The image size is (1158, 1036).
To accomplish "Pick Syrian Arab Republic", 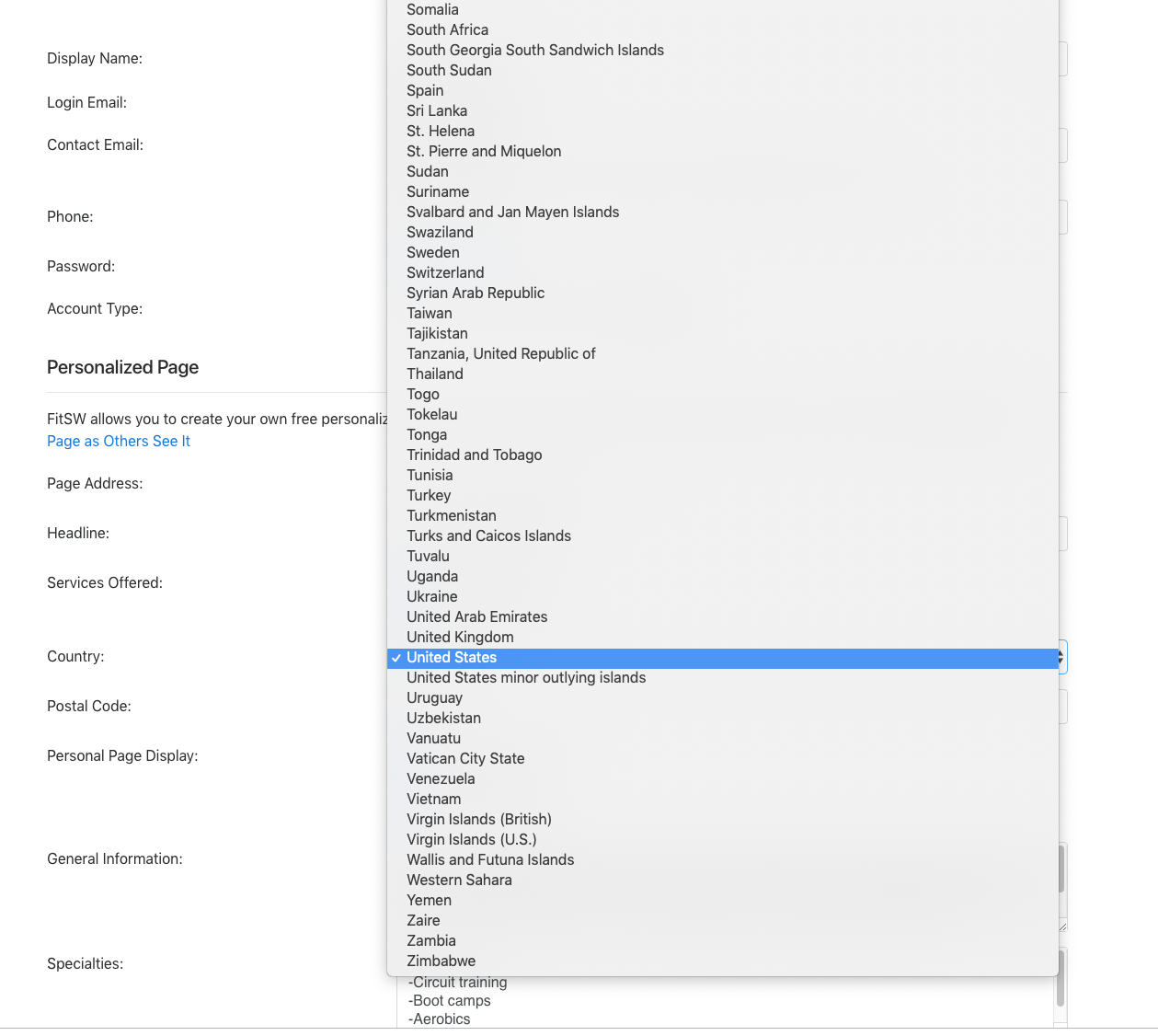I will coord(723,294).
